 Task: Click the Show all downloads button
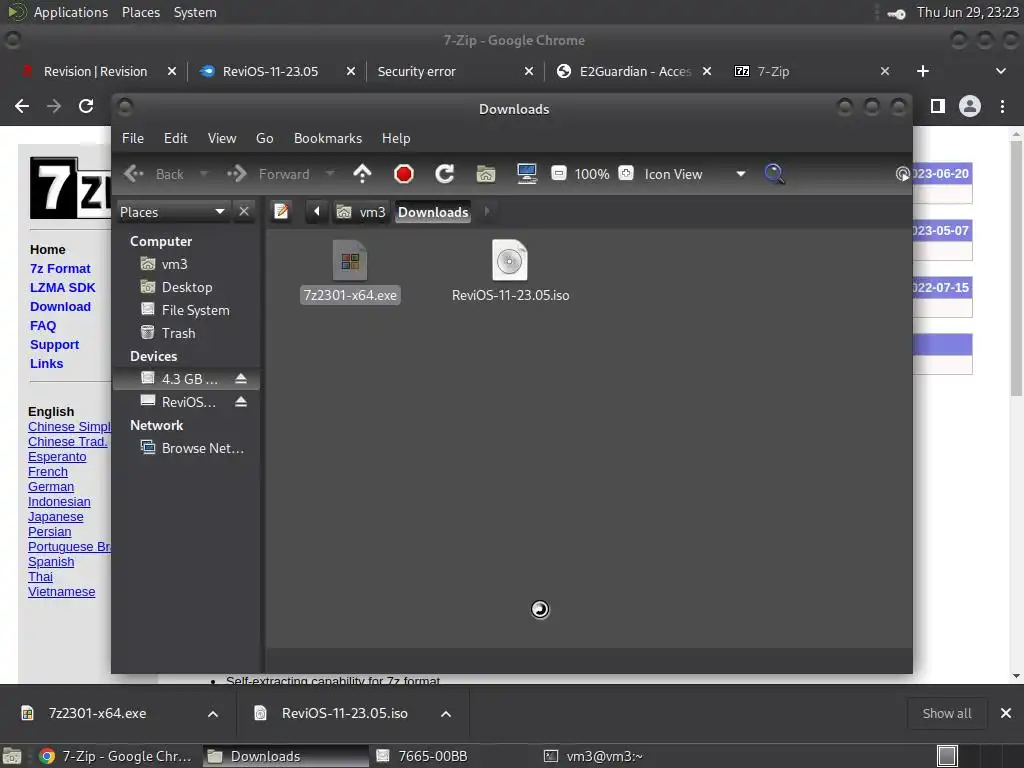(947, 713)
